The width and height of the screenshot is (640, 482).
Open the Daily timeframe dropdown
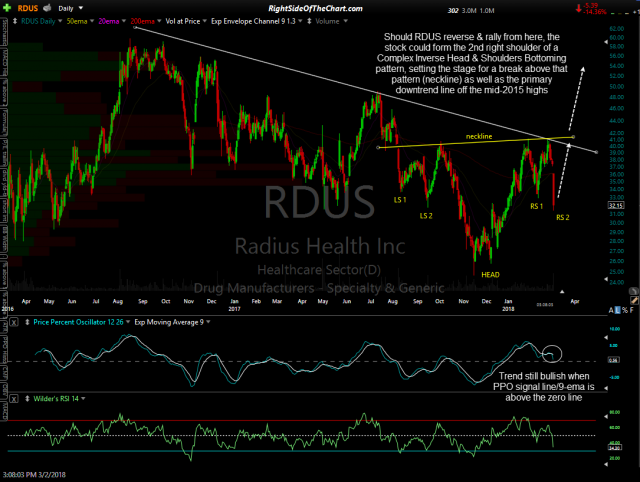coord(80,8)
